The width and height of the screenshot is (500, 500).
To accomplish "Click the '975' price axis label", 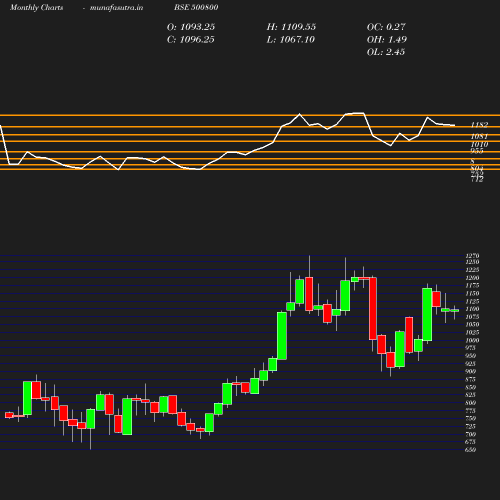I will pos(471,348).
